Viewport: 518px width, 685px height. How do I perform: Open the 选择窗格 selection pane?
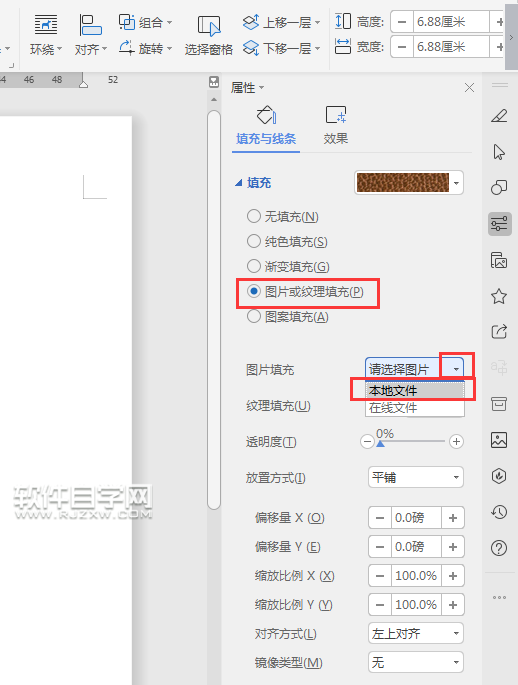(208, 36)
